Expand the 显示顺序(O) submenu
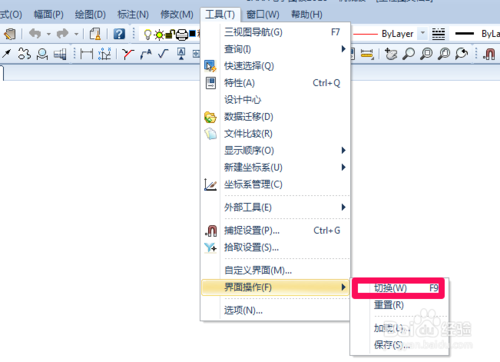 (x=275, y=150)
